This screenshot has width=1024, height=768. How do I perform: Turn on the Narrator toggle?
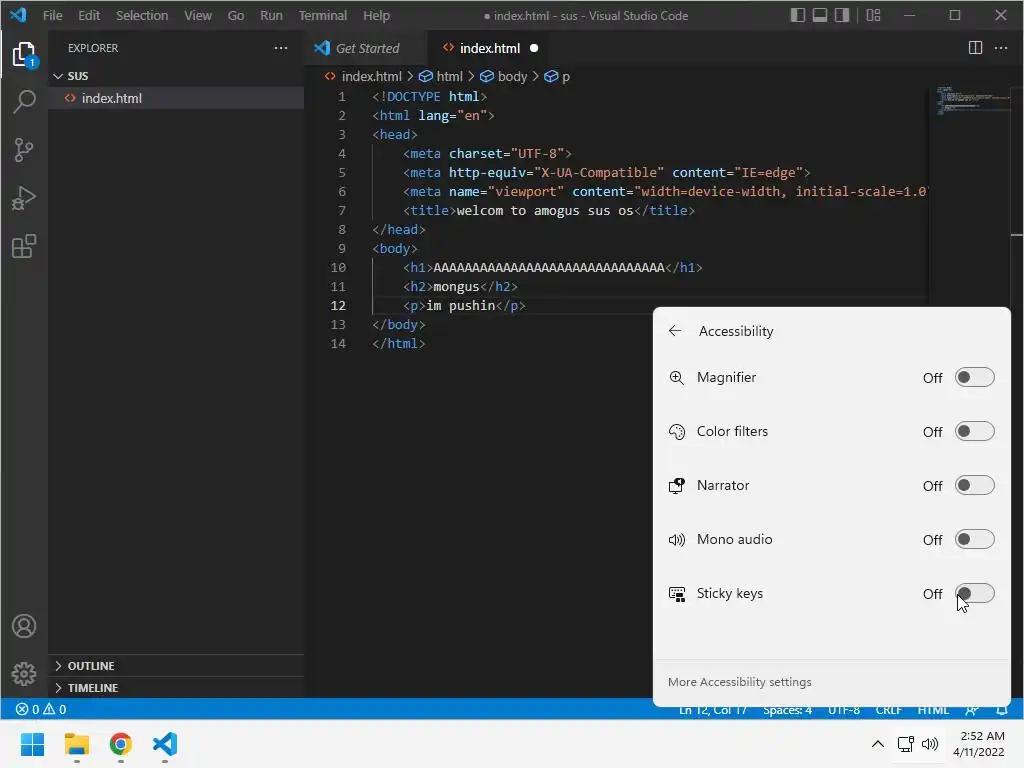pos(974,485)
